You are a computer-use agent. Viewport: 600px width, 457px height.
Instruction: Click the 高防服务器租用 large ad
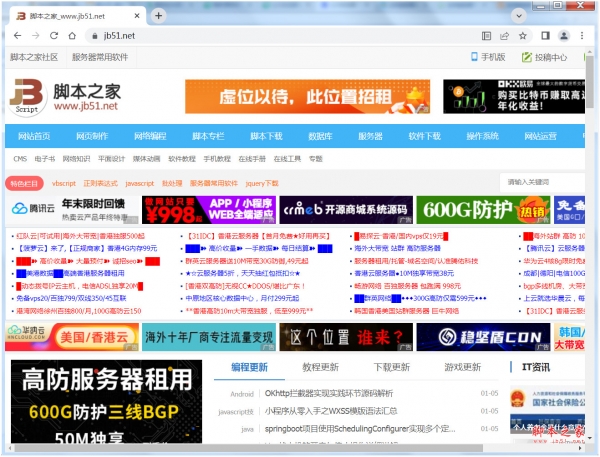point(106,401)
